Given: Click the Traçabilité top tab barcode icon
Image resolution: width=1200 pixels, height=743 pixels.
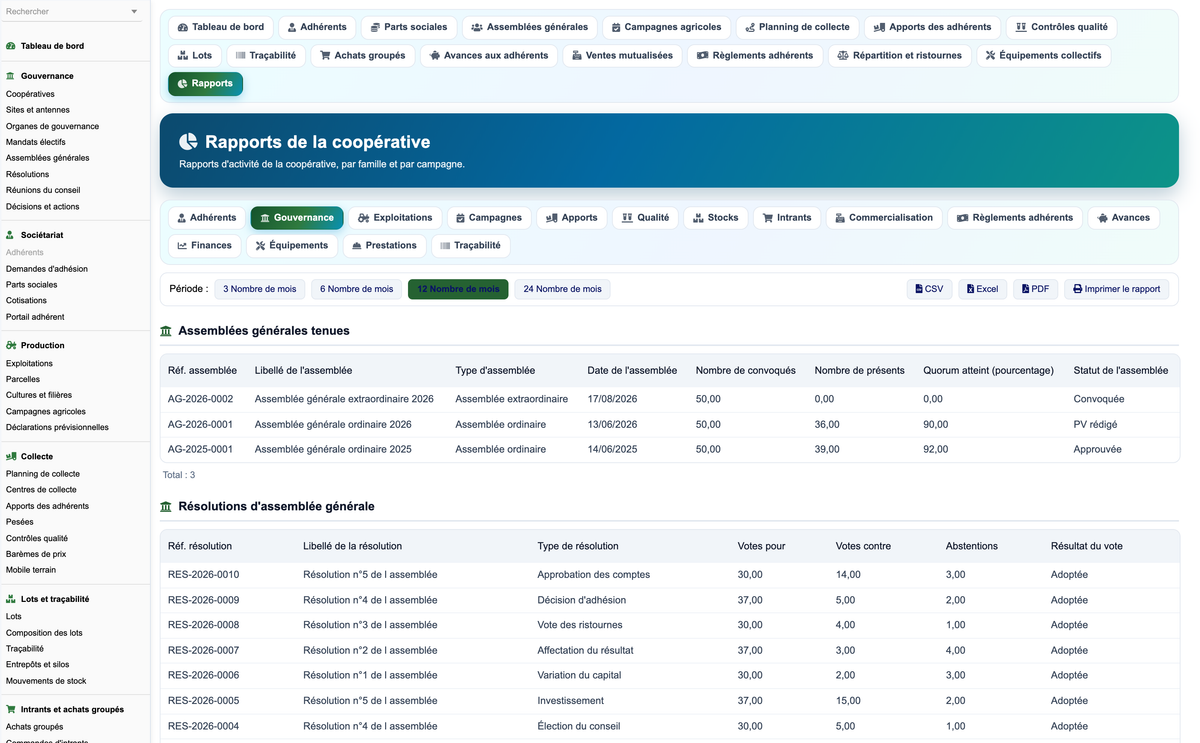Looking at the screenshot, I should tap(241, 55).
